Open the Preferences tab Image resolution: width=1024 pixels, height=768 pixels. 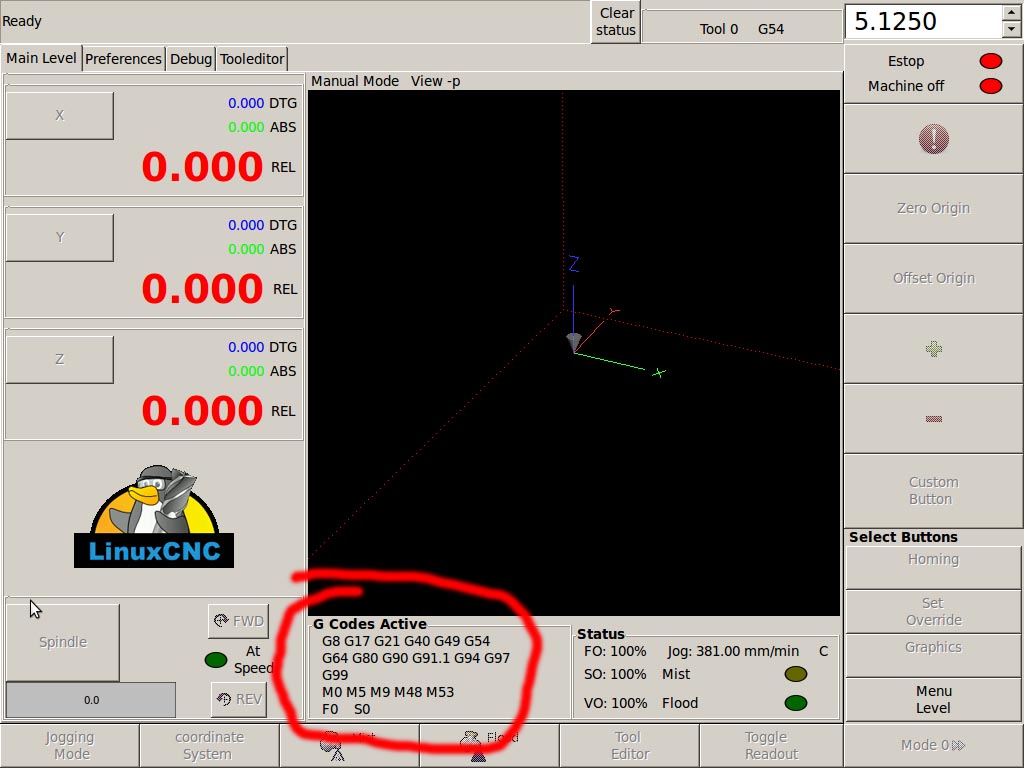pos(123,59)
